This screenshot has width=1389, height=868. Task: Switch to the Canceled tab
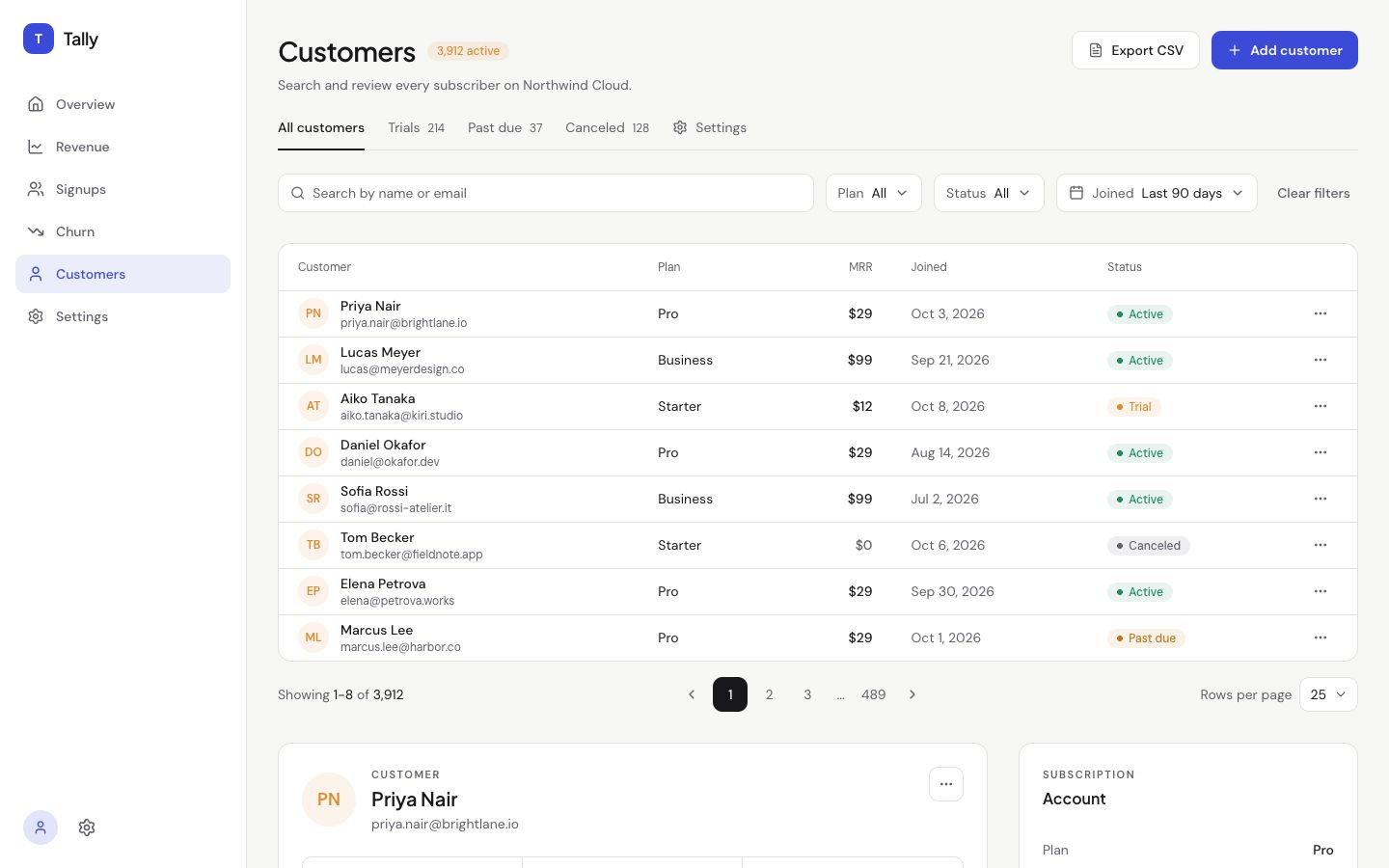click(x=607, y=127)
